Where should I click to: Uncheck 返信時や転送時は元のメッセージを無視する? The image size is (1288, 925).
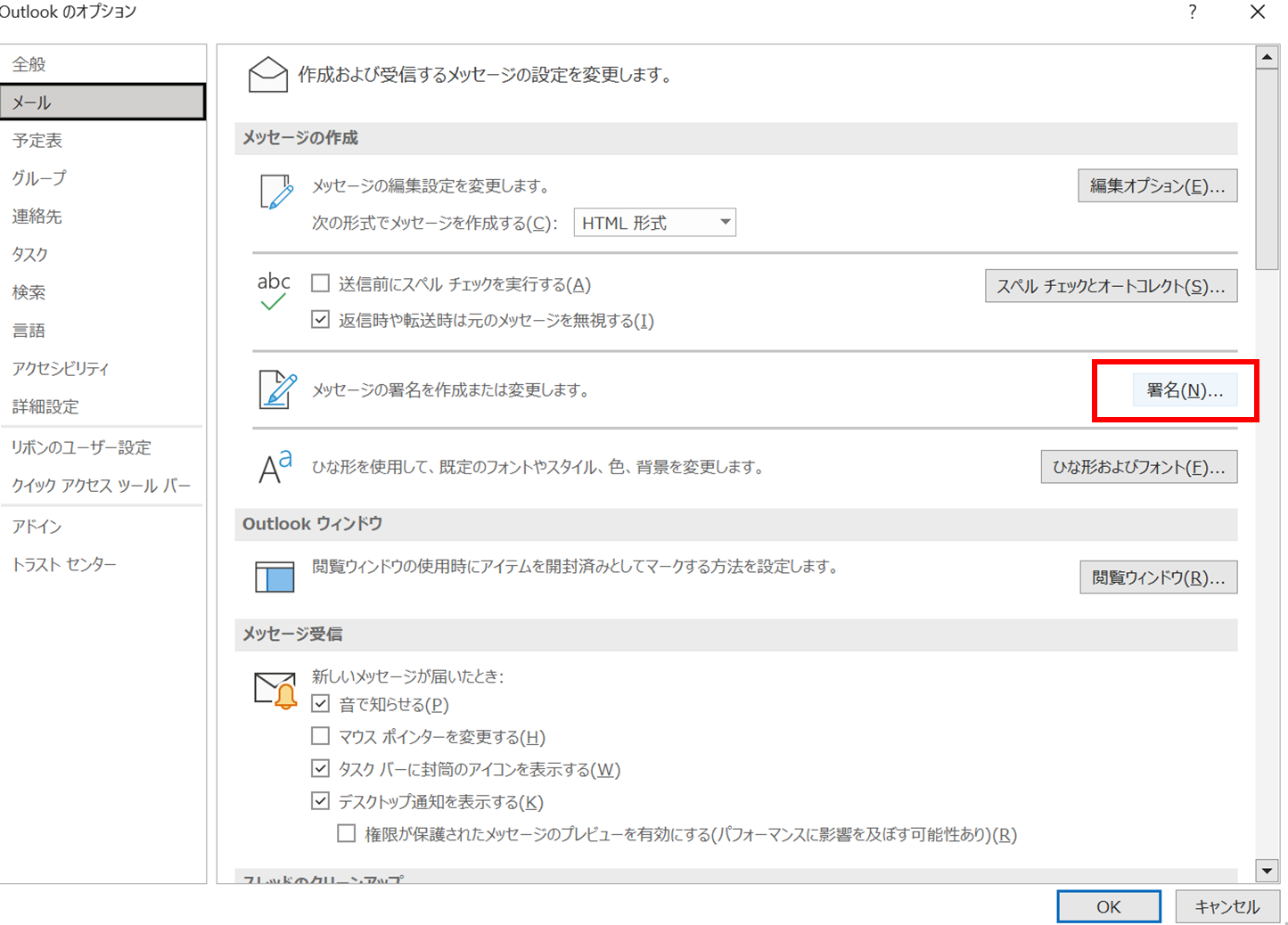tap(320, 319)
